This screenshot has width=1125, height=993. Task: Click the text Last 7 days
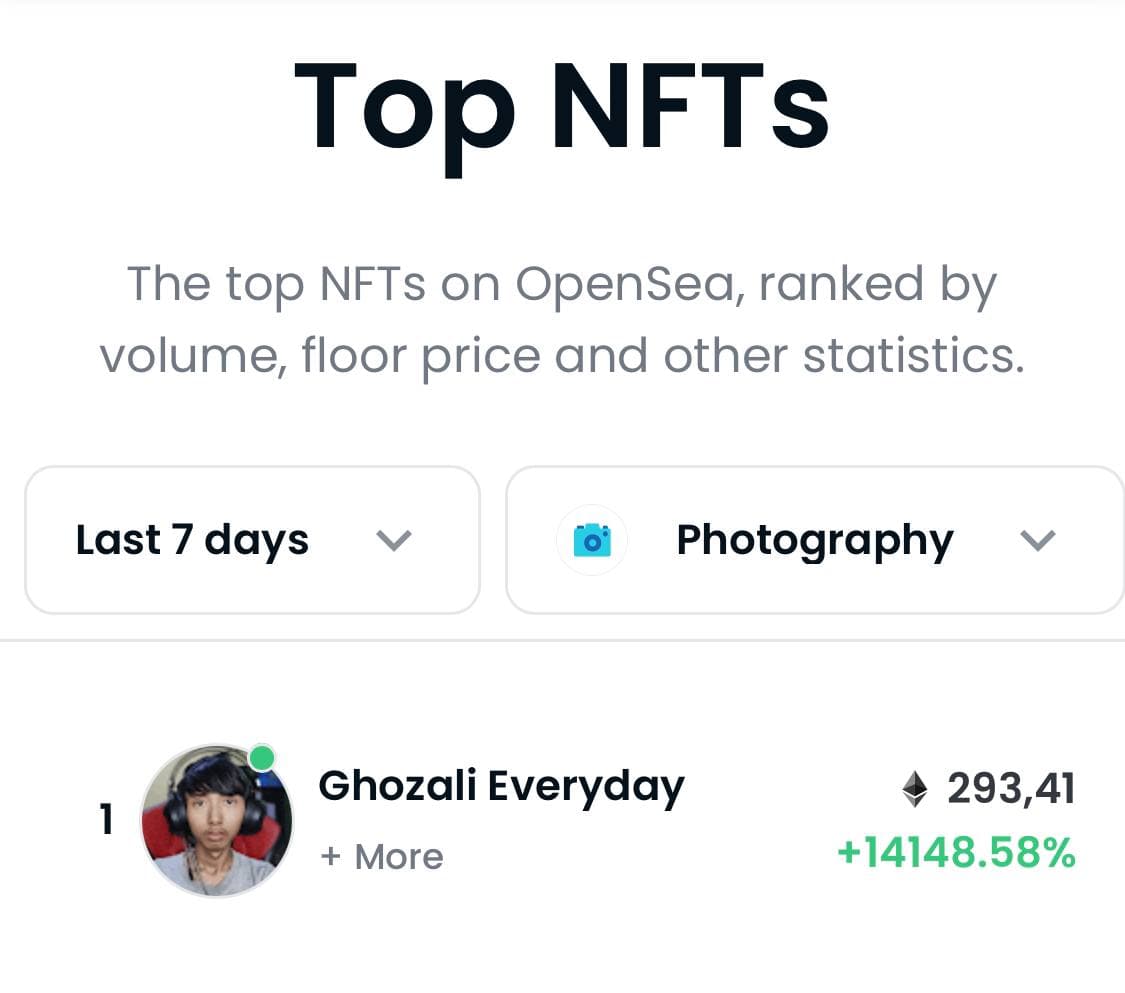coord(192,540)
